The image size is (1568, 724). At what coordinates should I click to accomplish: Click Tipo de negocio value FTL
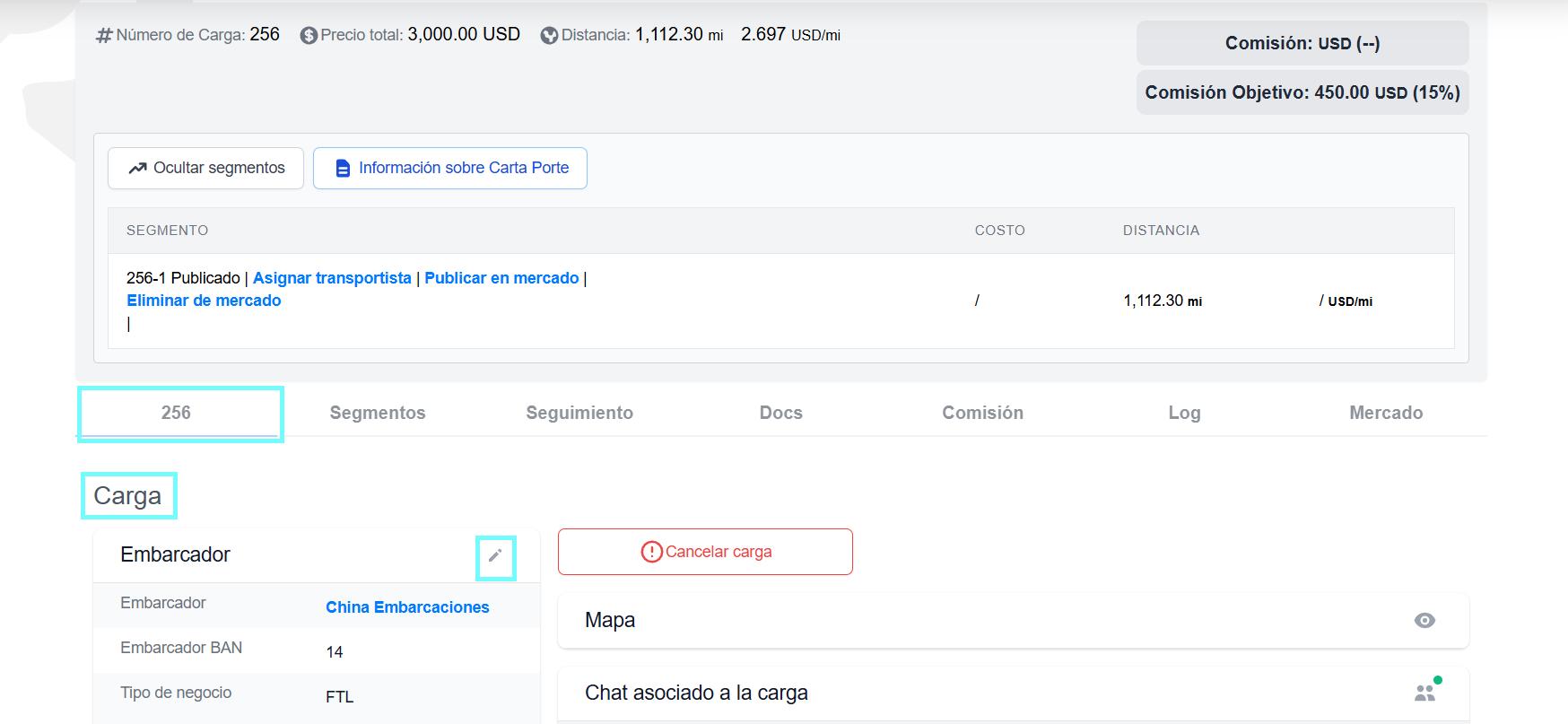340,697
